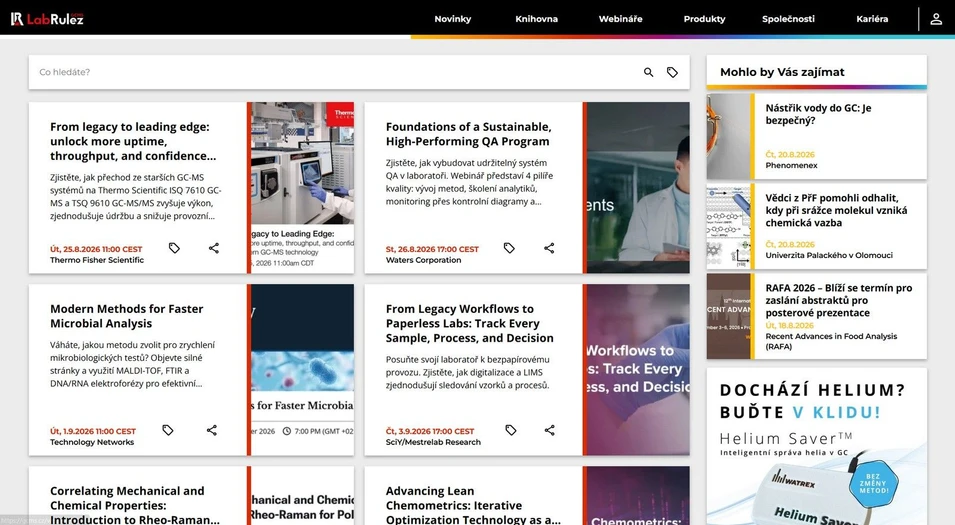Click date 'Út, 25.8.2026 11:00 CEST'

click(96, 249)
